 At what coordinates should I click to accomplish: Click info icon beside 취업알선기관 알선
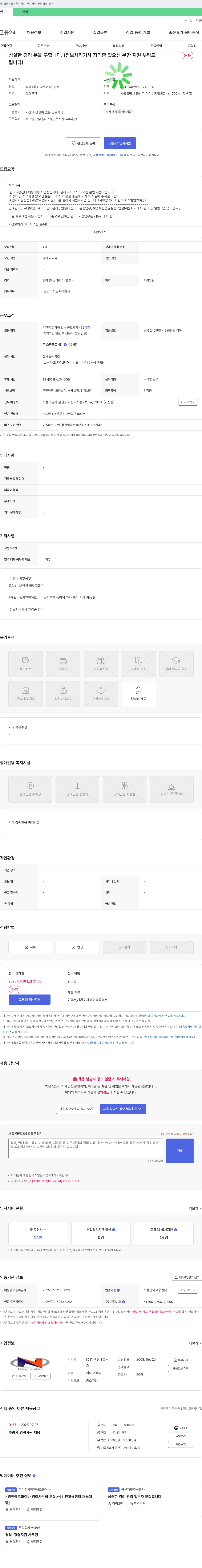click(113, 1229)
